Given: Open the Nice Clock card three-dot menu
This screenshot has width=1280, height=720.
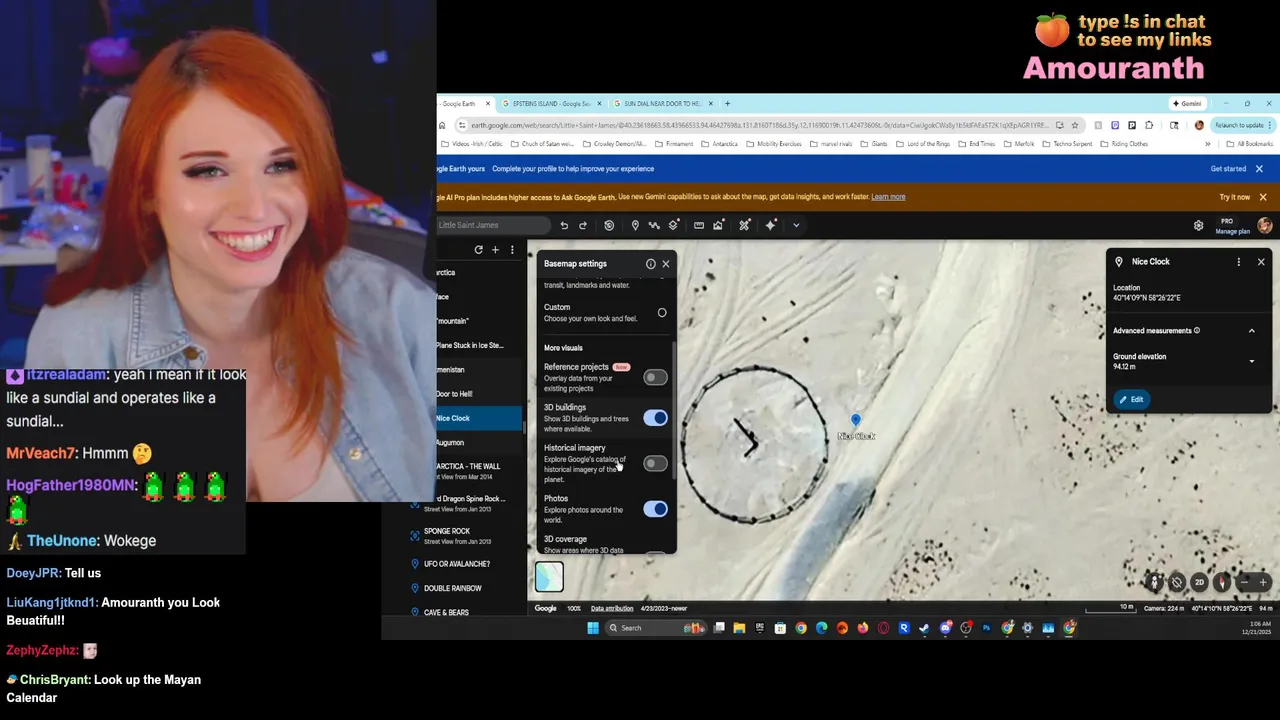Looking at the screenshot, I should (x=1239, y=262).
